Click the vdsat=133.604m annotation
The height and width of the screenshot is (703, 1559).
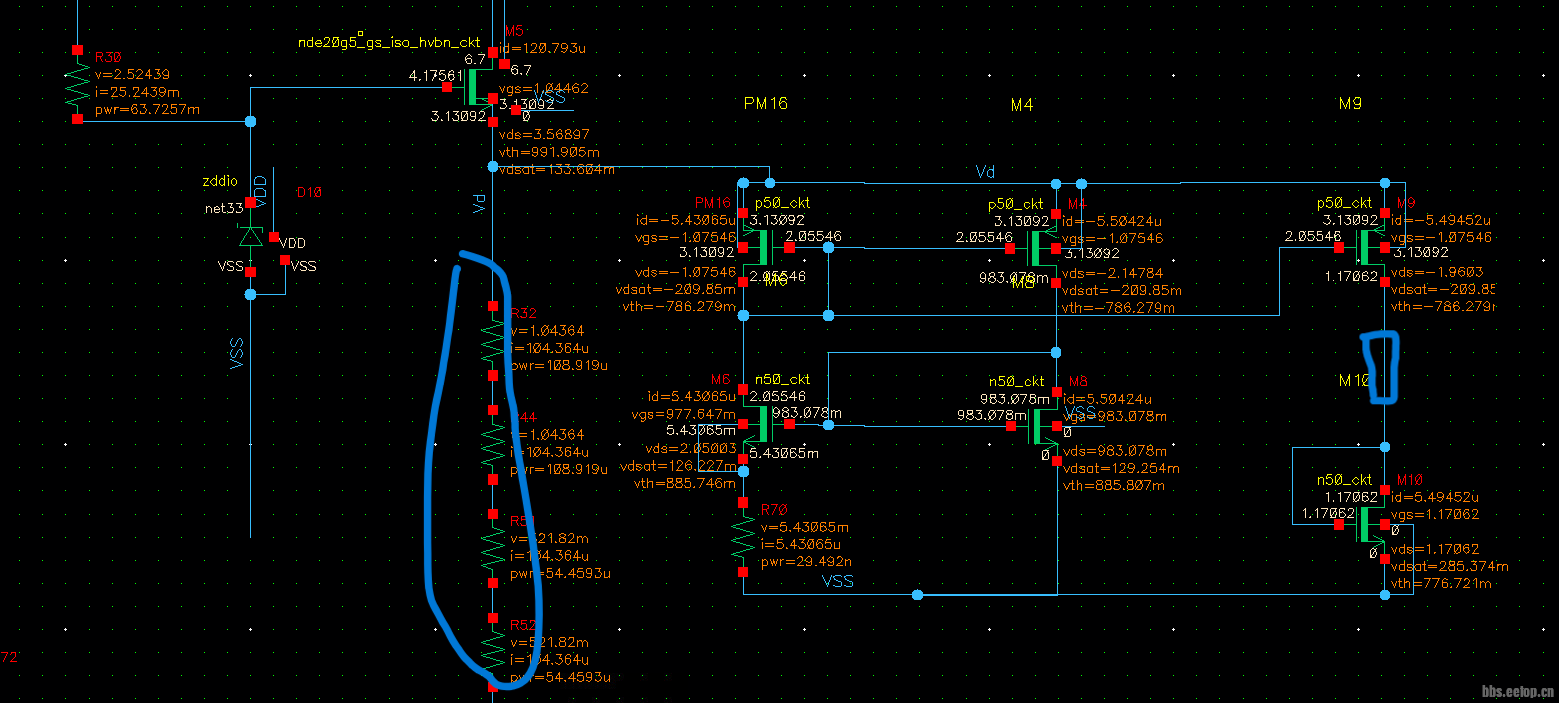pos(556,169)
